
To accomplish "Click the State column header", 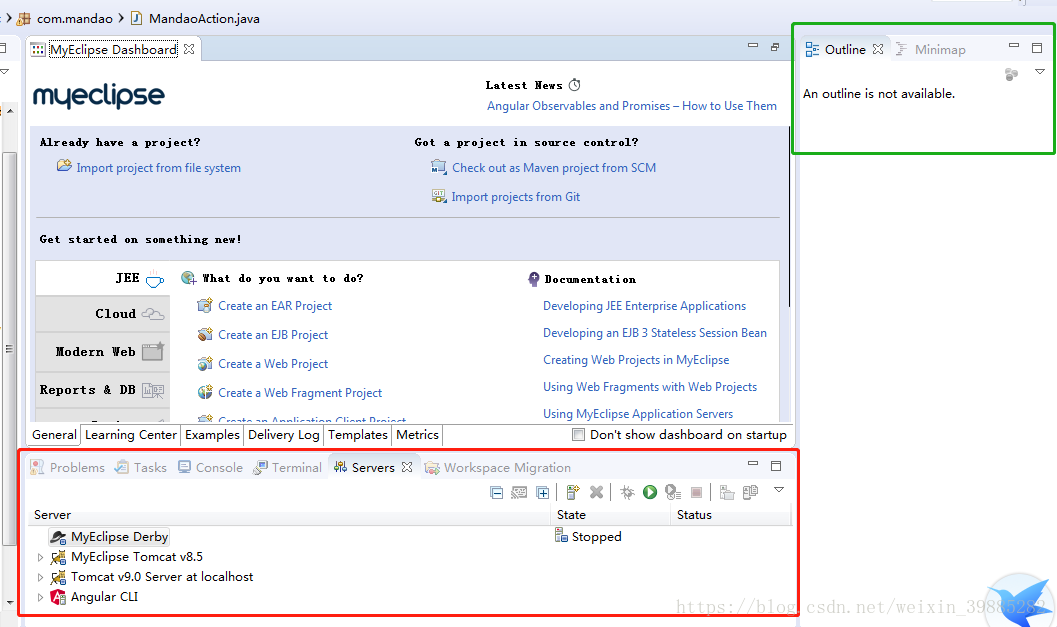I will 611,514.
